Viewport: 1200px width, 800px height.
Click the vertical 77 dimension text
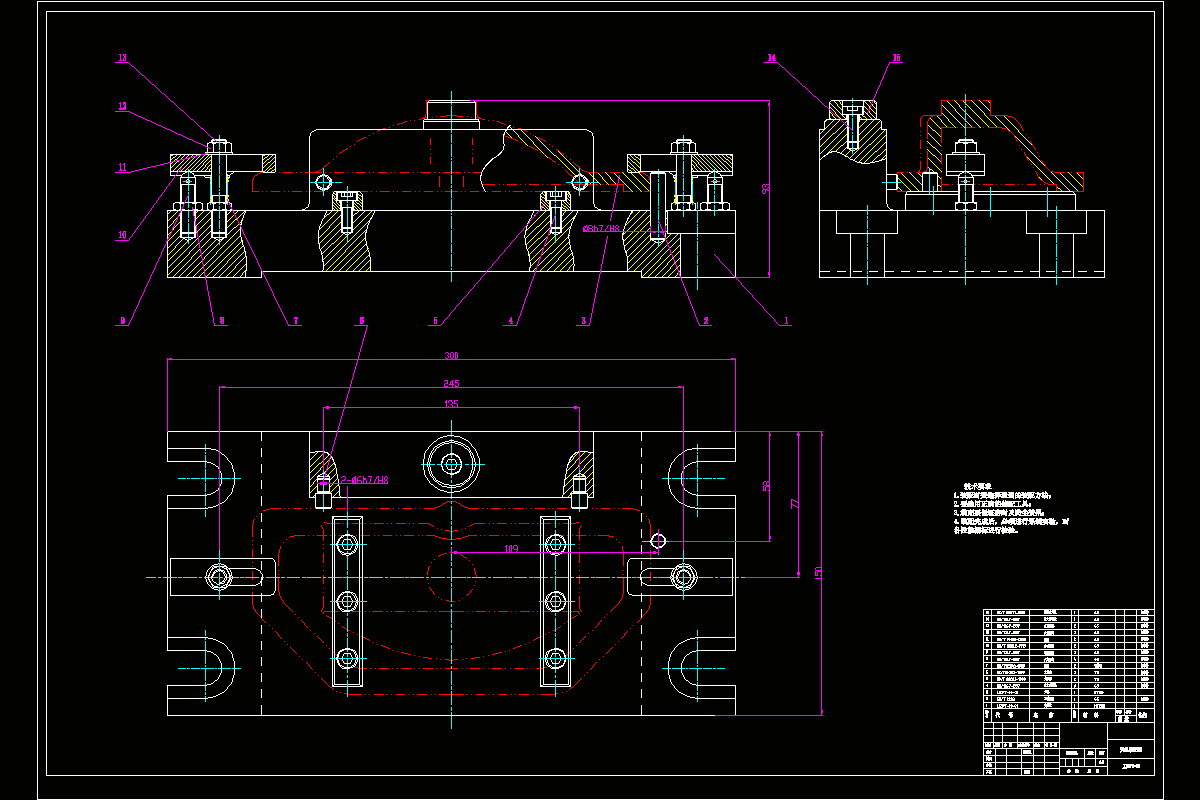pyautogui.click(x=795, y=506)
